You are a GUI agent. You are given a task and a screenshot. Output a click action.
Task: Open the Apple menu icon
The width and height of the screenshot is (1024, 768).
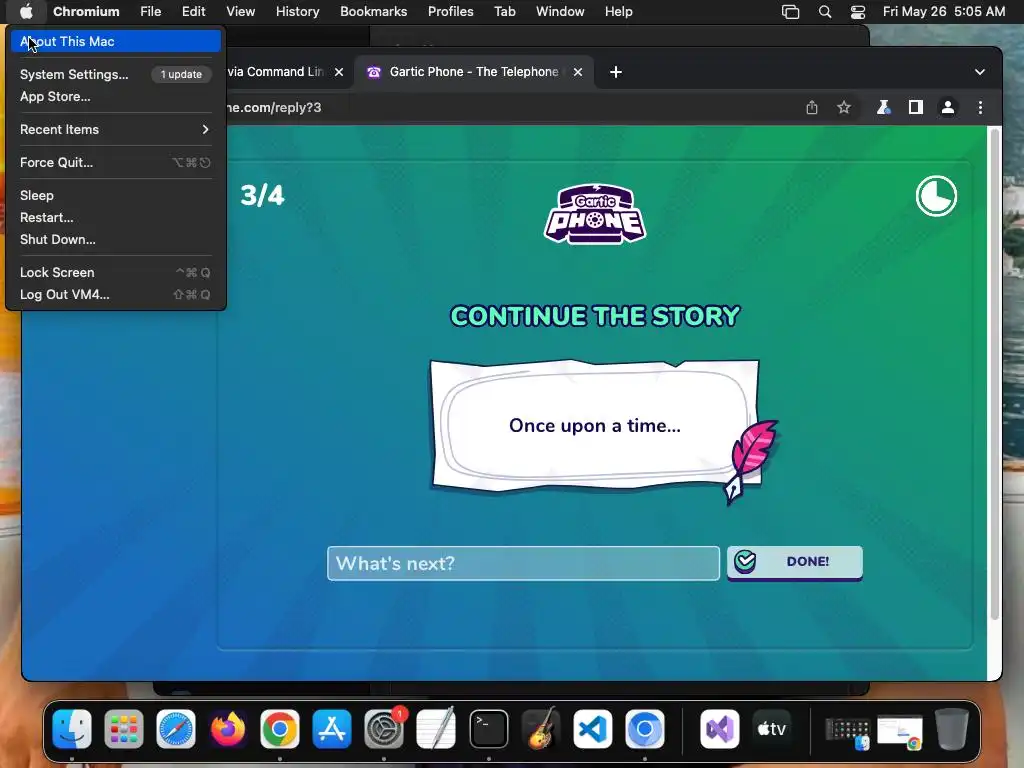(26, 11)
